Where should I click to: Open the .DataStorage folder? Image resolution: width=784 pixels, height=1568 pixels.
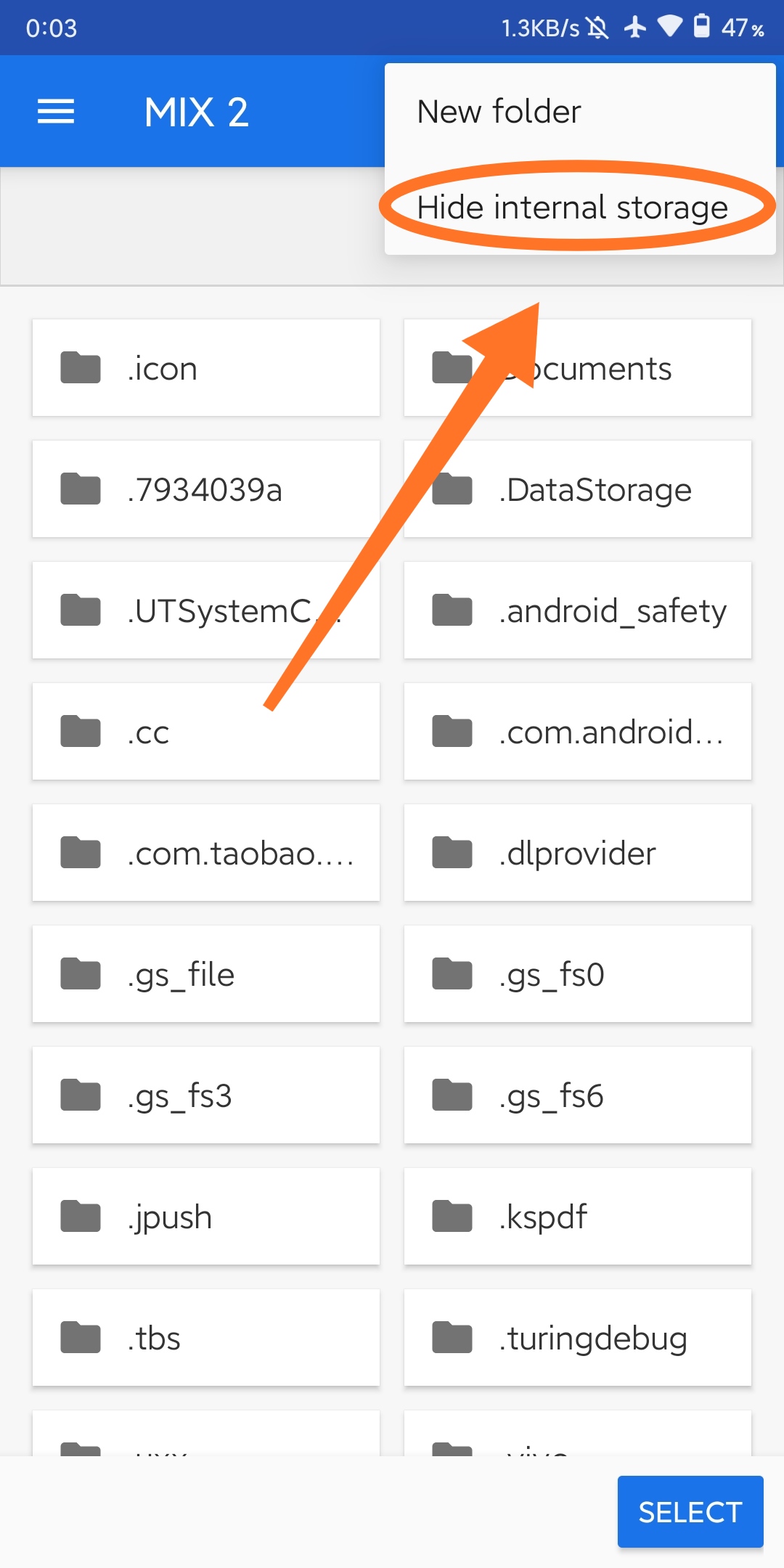(x=578, y=489)
